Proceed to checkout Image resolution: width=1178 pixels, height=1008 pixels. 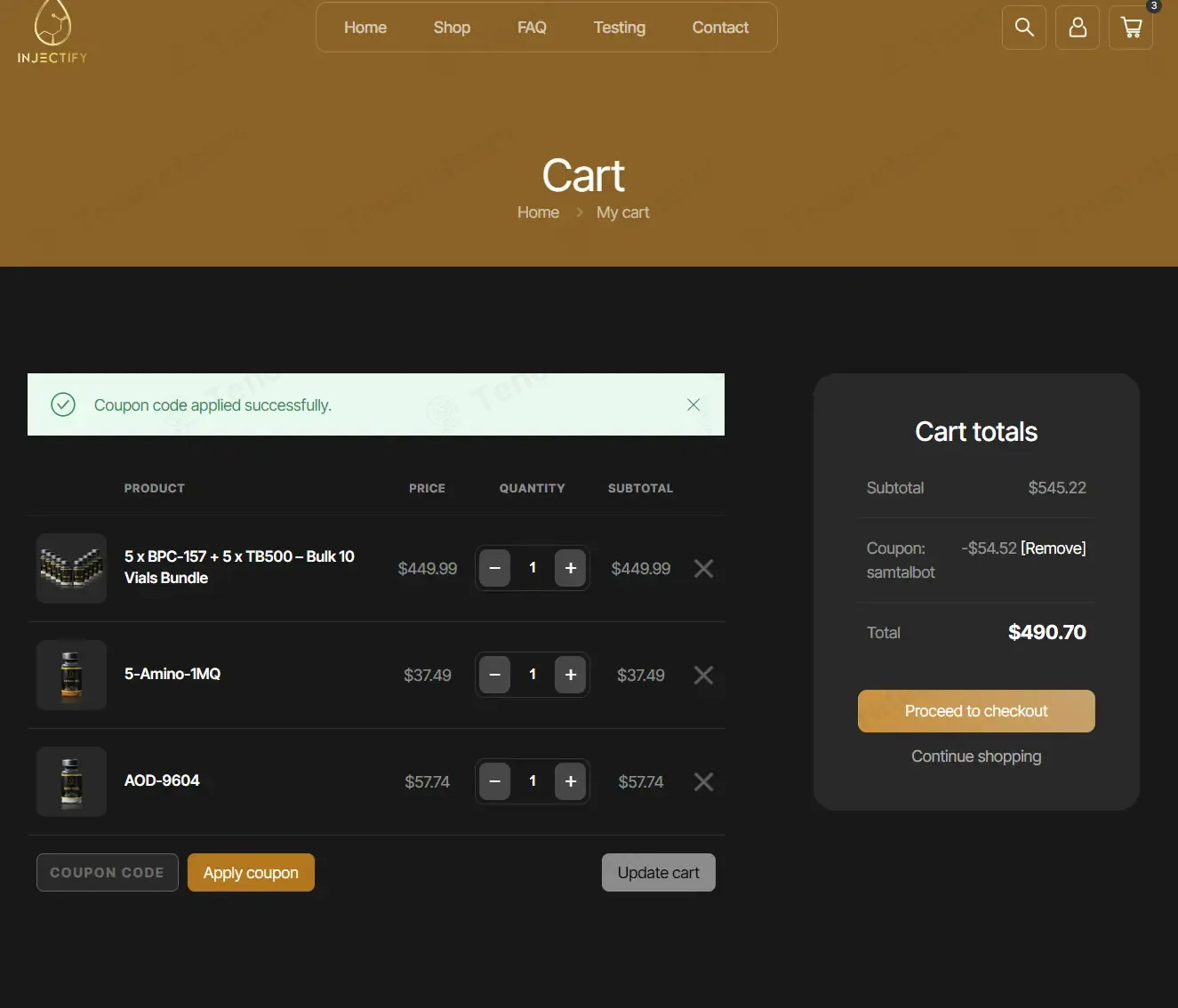(976, 711)
